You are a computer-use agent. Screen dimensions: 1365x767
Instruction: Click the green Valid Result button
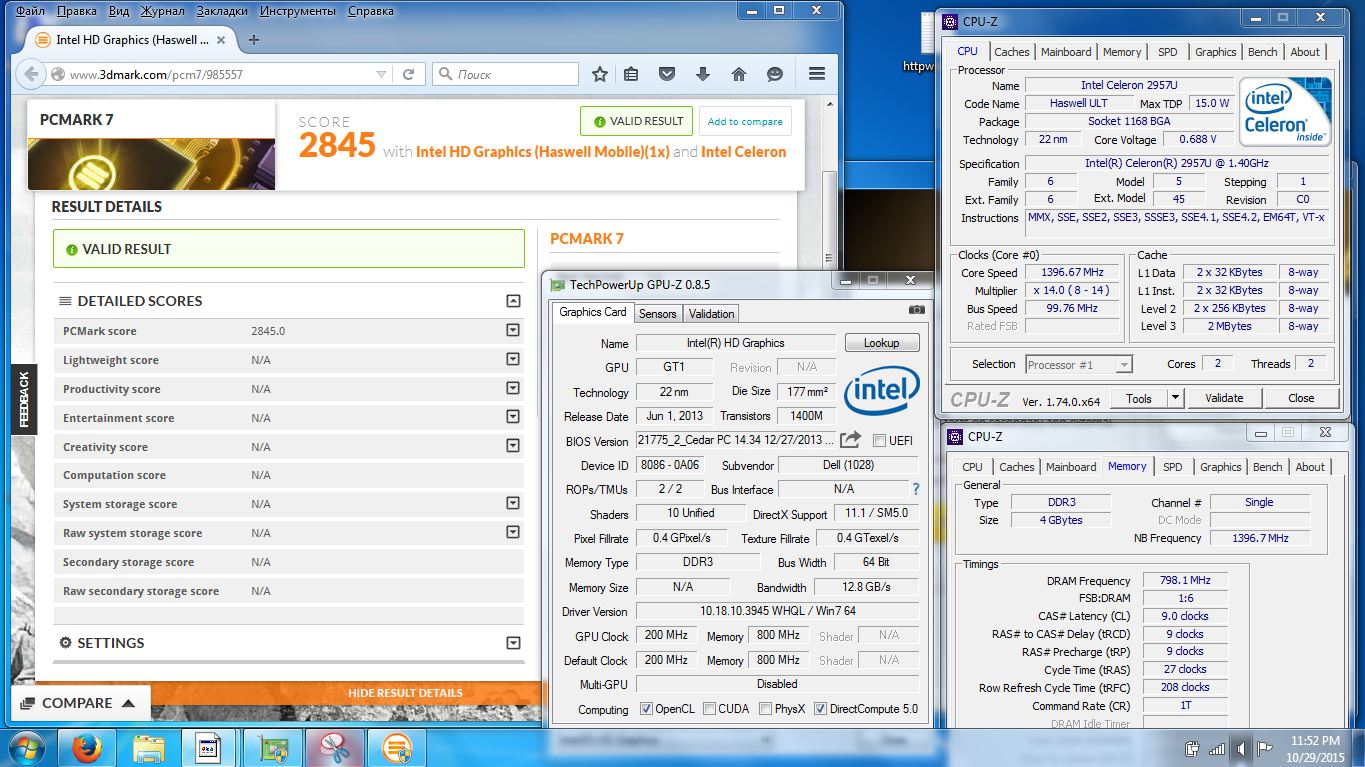pyautogui.click(x=637, y=121)
